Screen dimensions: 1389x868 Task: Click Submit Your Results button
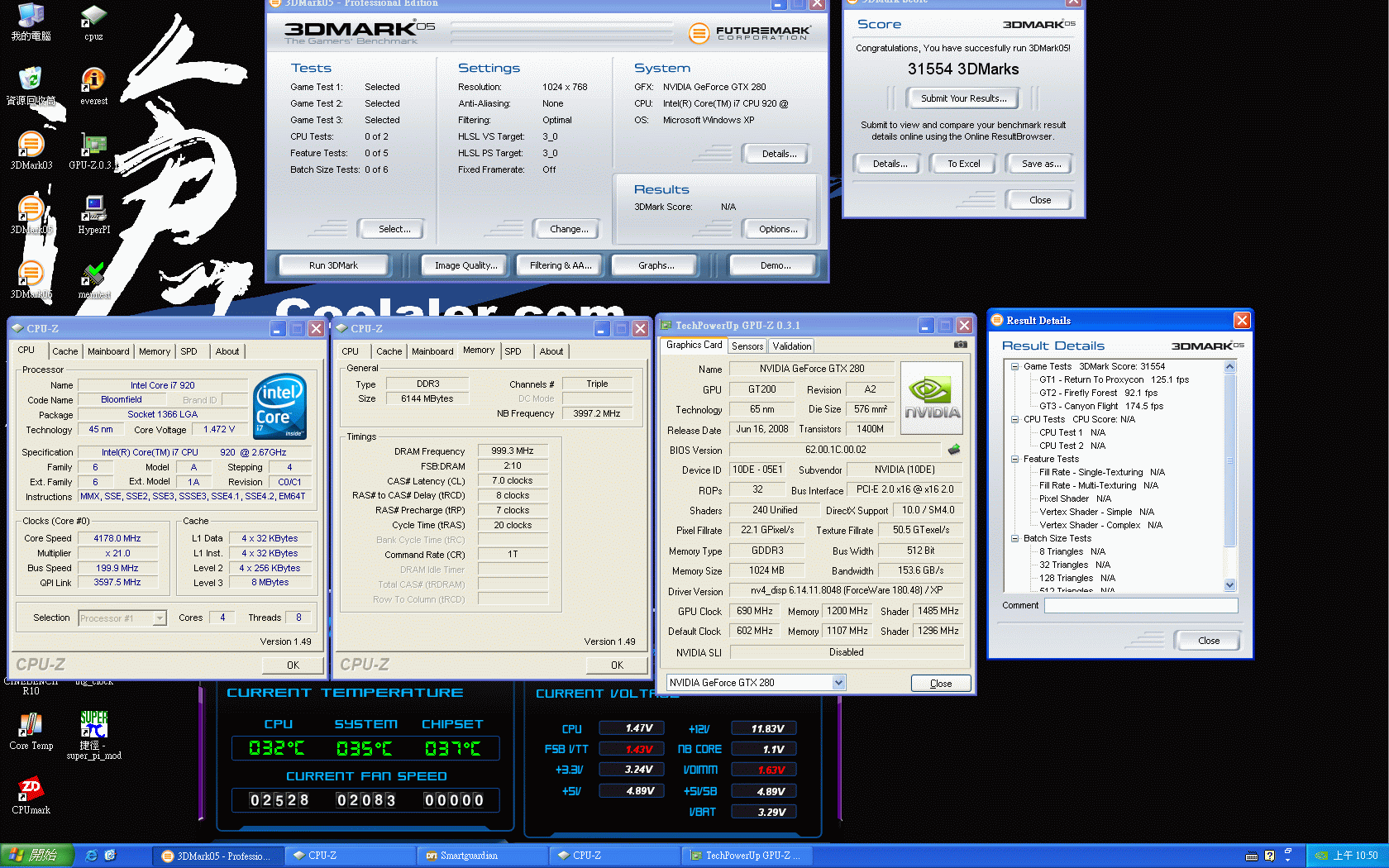point(963,98)
